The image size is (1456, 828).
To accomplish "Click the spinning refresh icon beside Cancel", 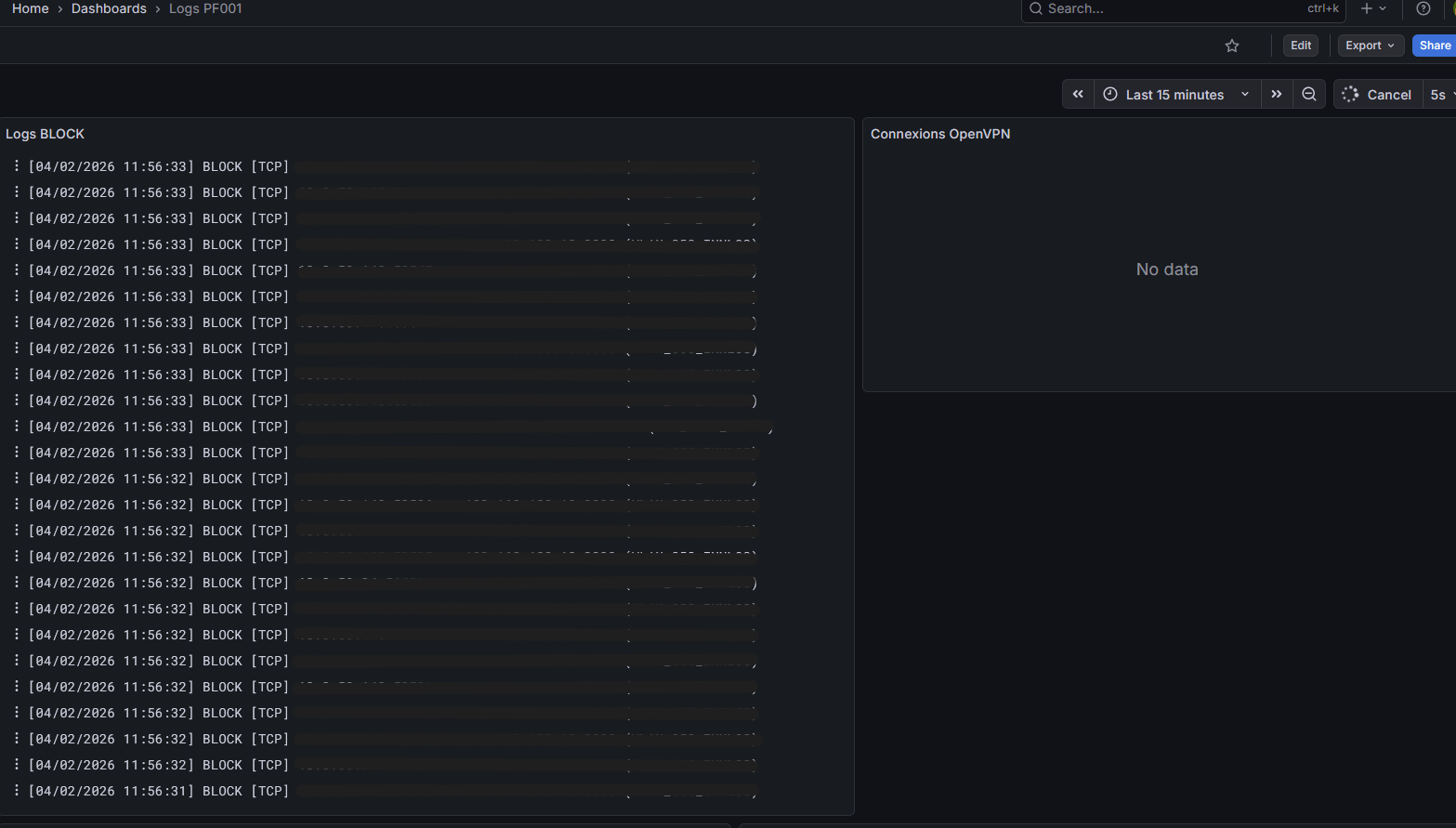I will click(1350, 94).
